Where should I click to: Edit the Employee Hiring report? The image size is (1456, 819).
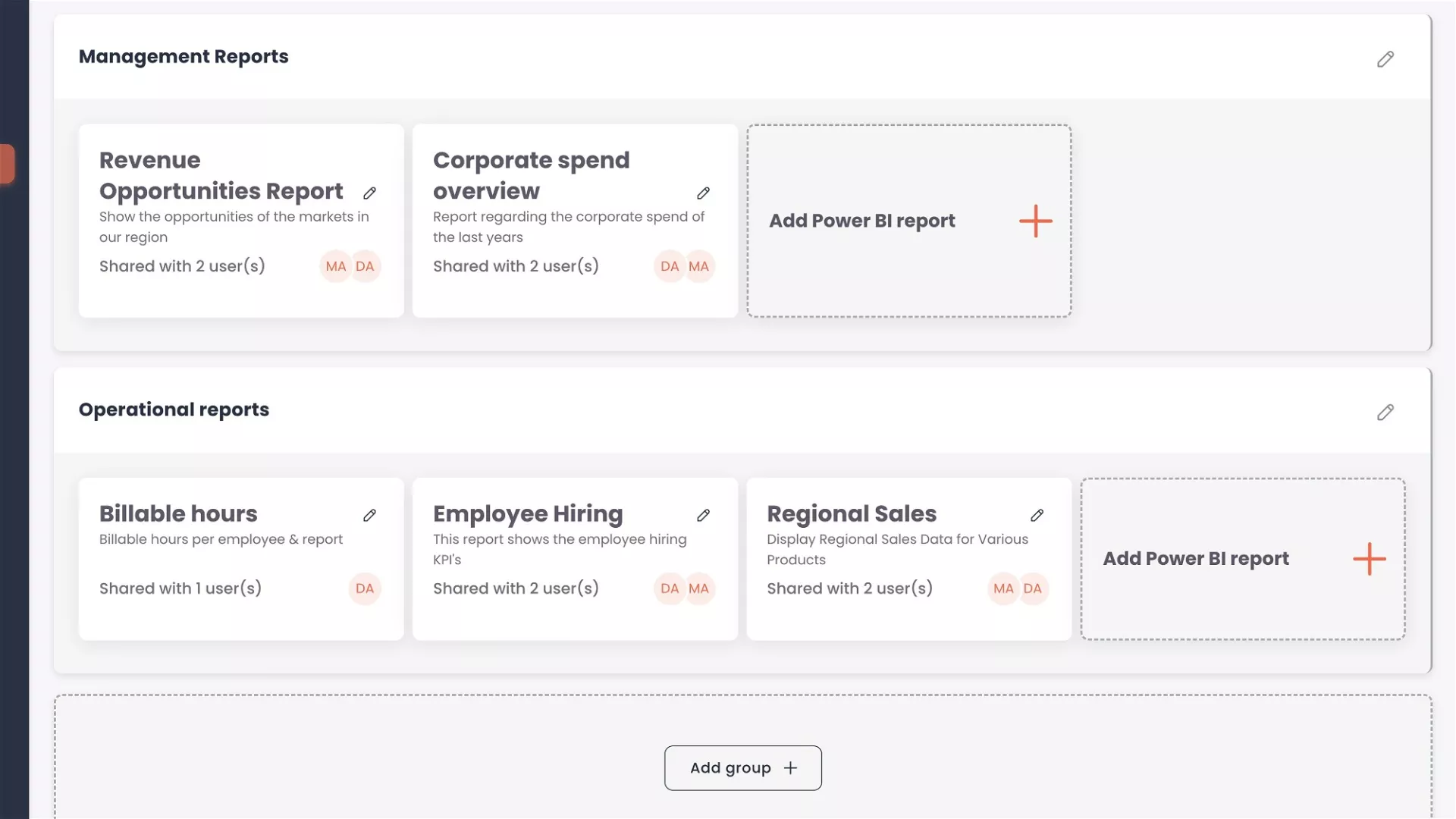tap(703, 516)
